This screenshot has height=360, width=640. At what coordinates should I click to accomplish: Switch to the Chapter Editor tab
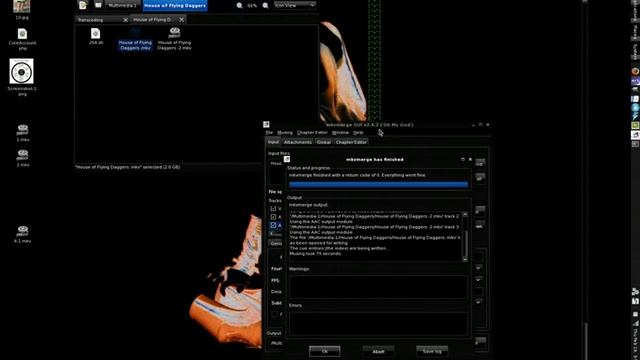[x=351, y=142]
